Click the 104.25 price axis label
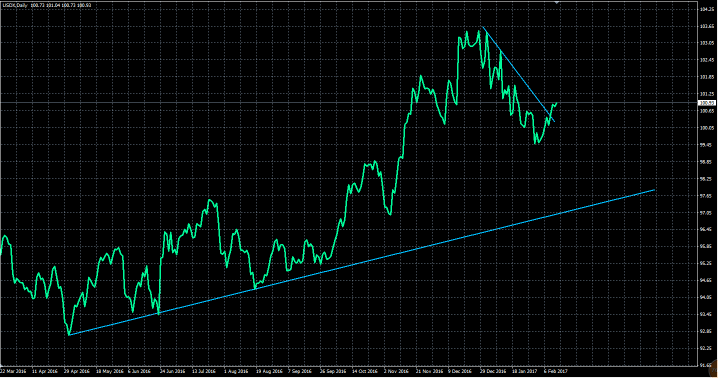Viewport: 718px width, 378px height. click(707, 10)
